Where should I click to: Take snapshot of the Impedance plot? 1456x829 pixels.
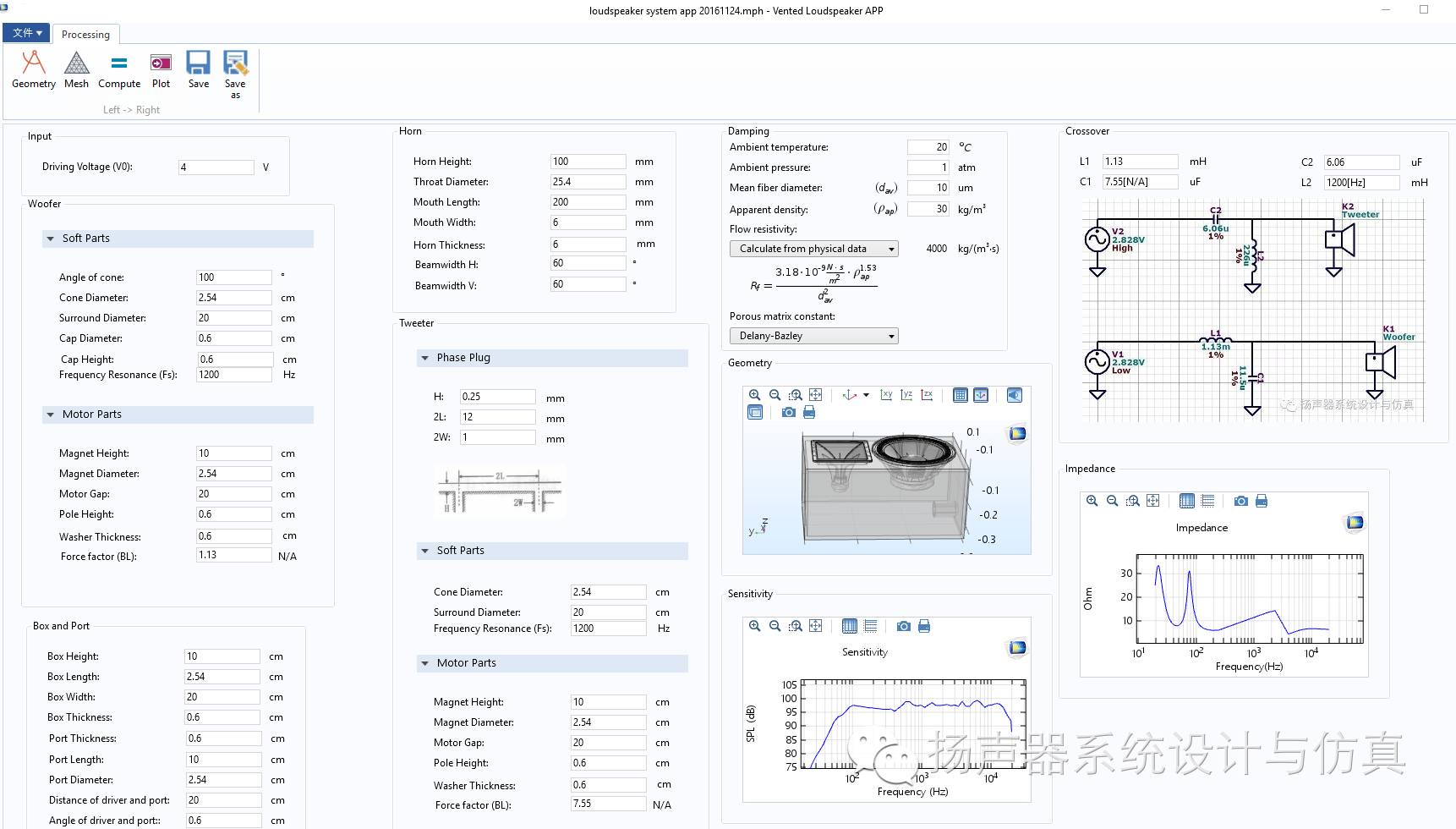click(x=1240, y=501)
